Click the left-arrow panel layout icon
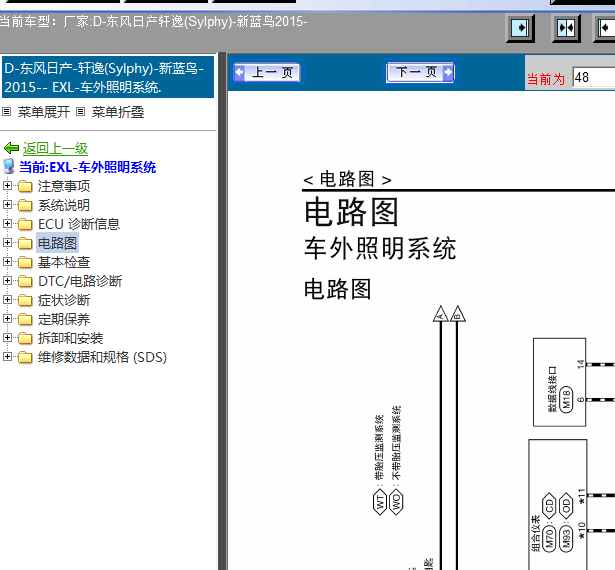The image size is (615, 570). [605, 28]
